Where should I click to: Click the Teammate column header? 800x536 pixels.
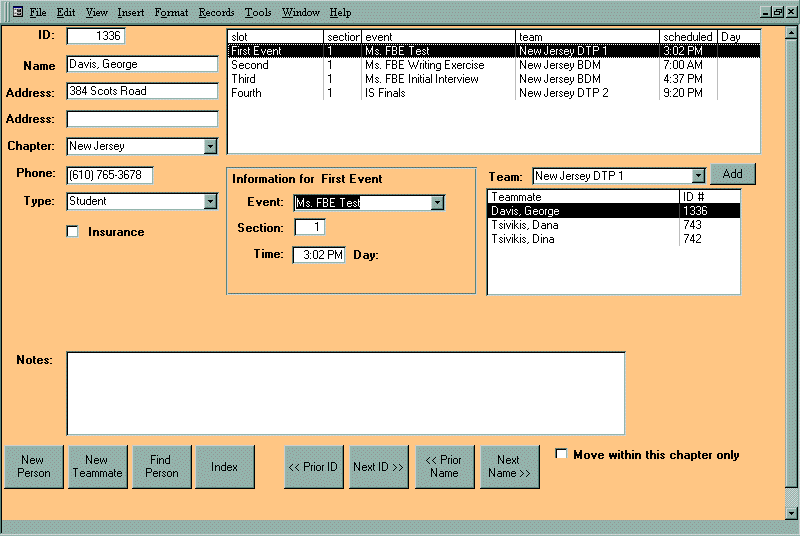point(584,197)
